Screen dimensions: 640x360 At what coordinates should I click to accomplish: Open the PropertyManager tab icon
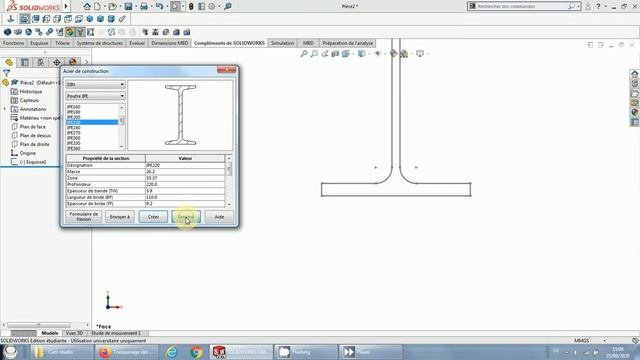coord(25,62)
